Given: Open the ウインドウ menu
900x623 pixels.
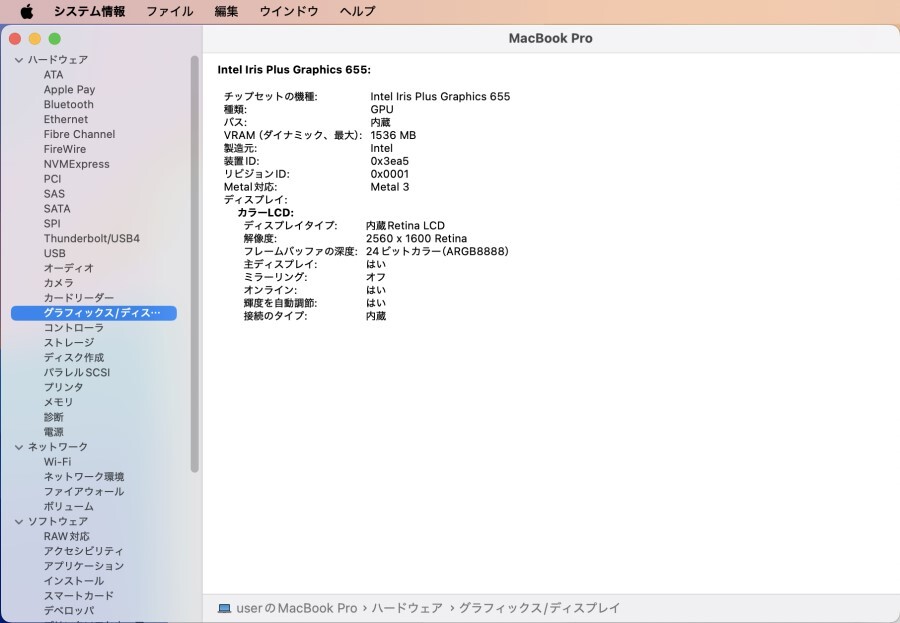Looking at the screenshot, I should click(289, 11).
